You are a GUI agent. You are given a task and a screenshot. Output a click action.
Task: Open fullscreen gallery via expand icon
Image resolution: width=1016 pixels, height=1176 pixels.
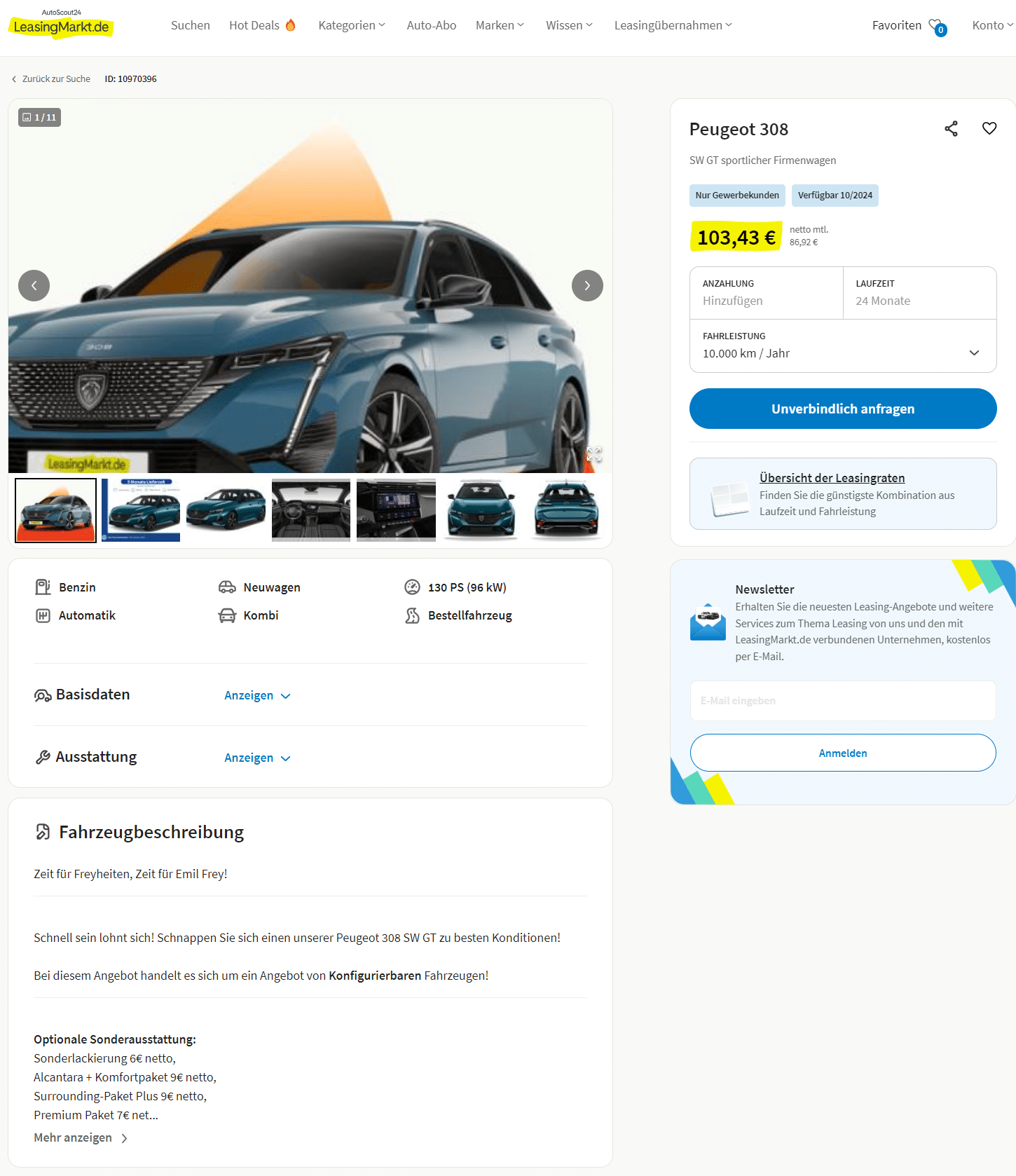click(594, 454)
